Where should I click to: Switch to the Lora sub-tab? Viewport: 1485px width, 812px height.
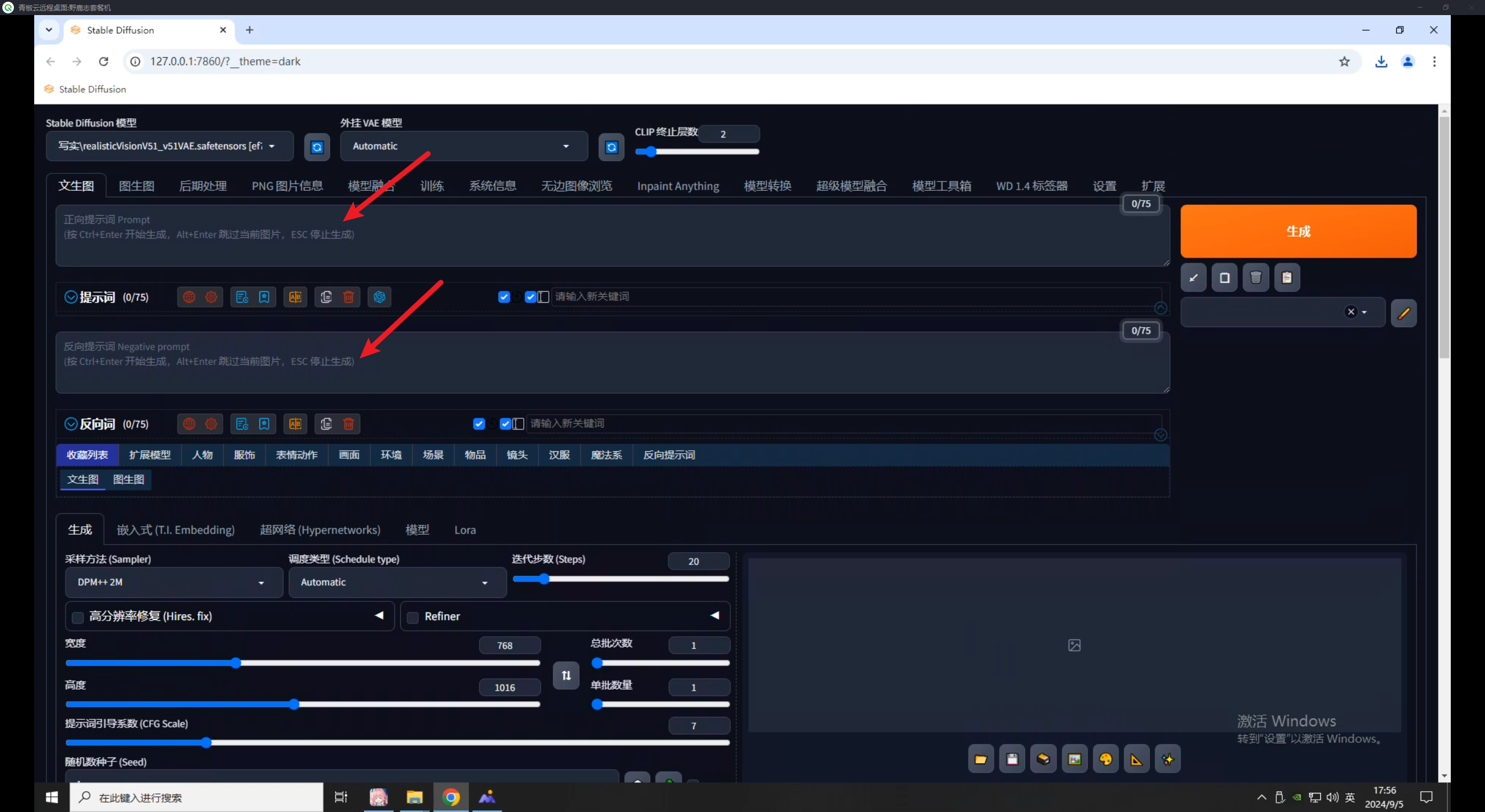(x=465, y=530)
